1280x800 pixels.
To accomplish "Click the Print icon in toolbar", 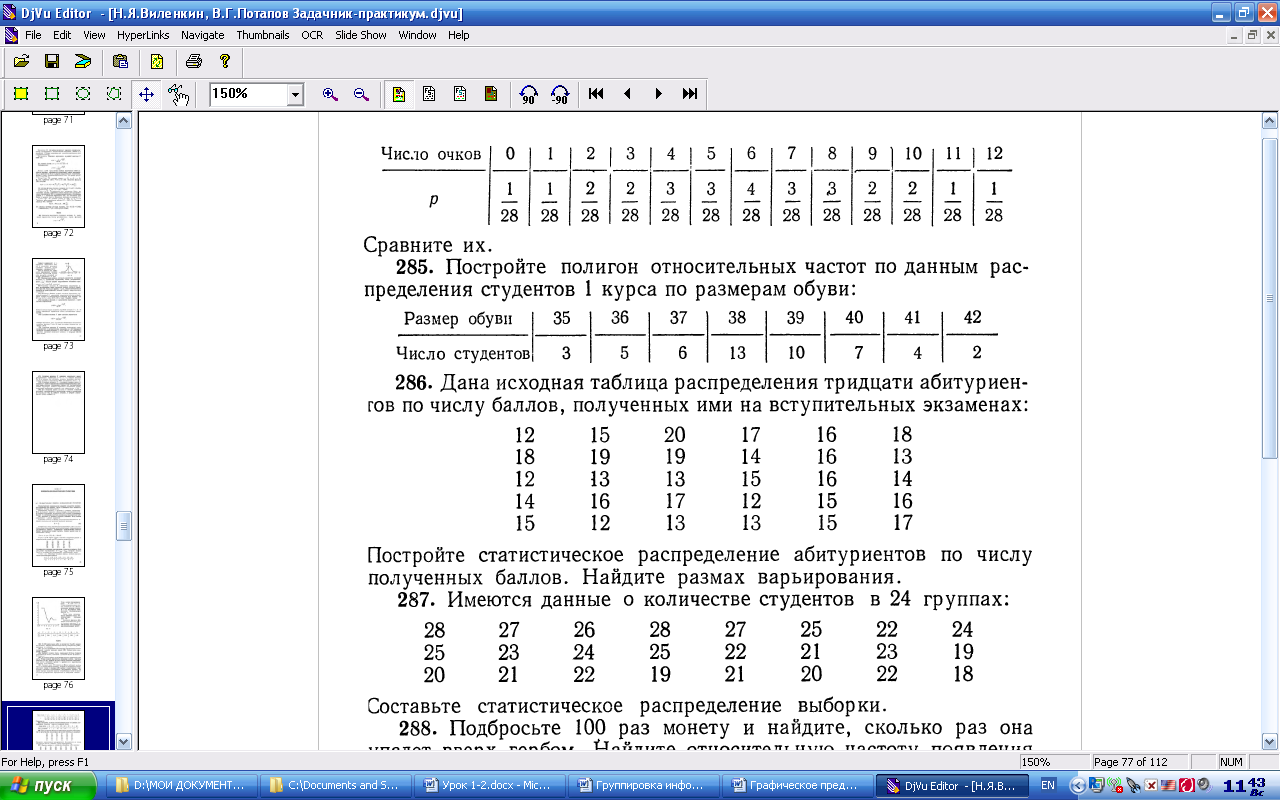I will (x=194, y=61).
